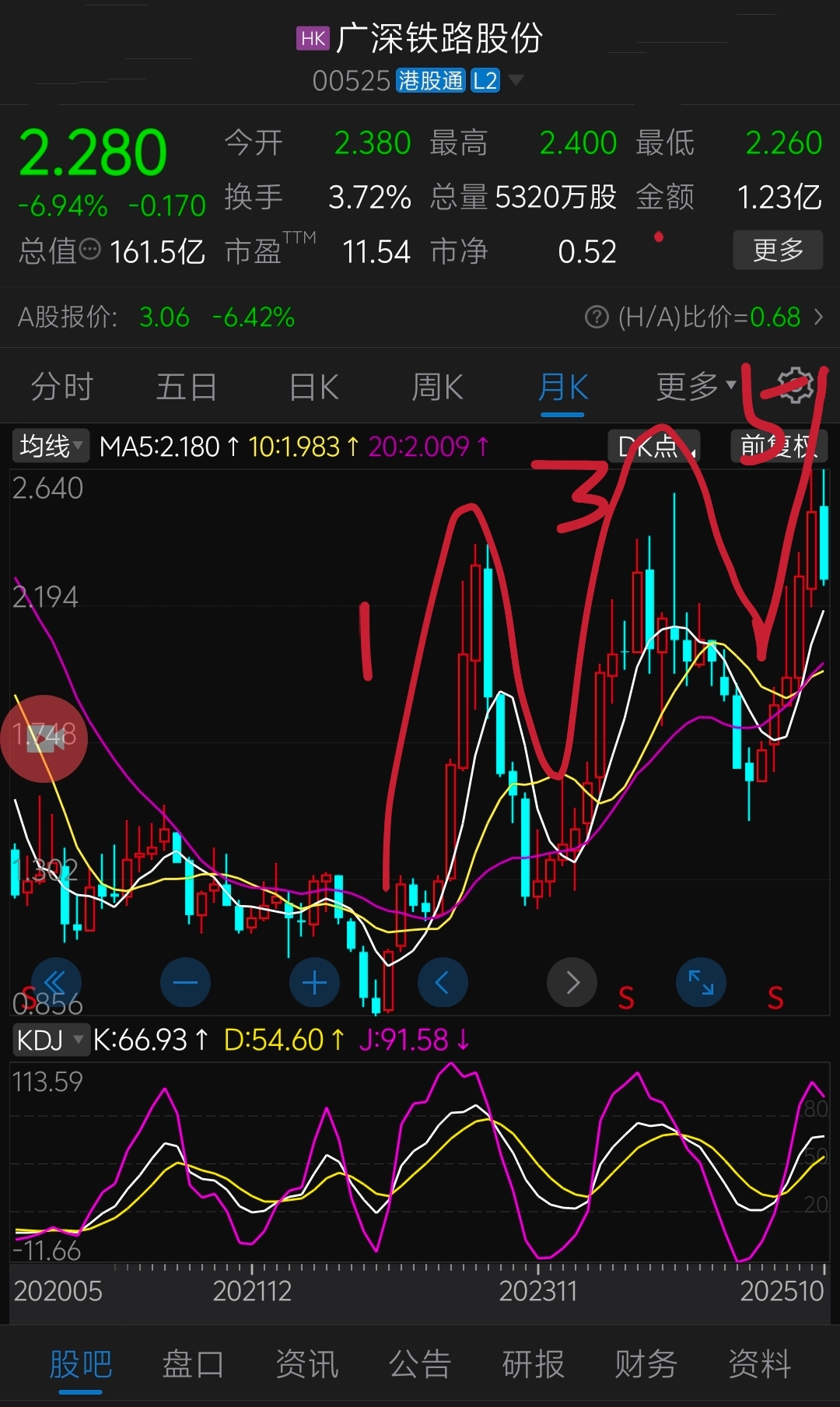Open H/A ratio details chevron
840x1407 pixels.
pos(818,318)
